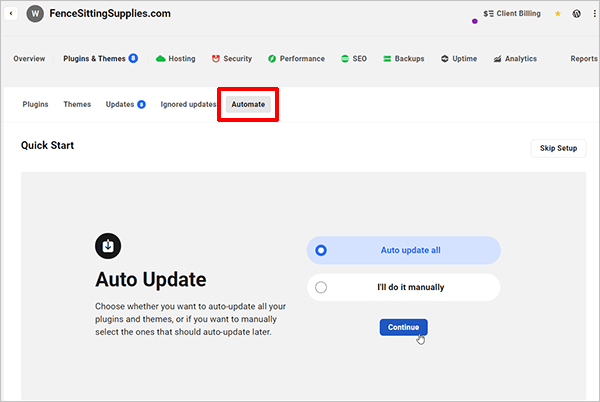Image resolution: width=600 pixels, height=402 pixels.
Task: Open Client Billing link
Action: (513, 15)
